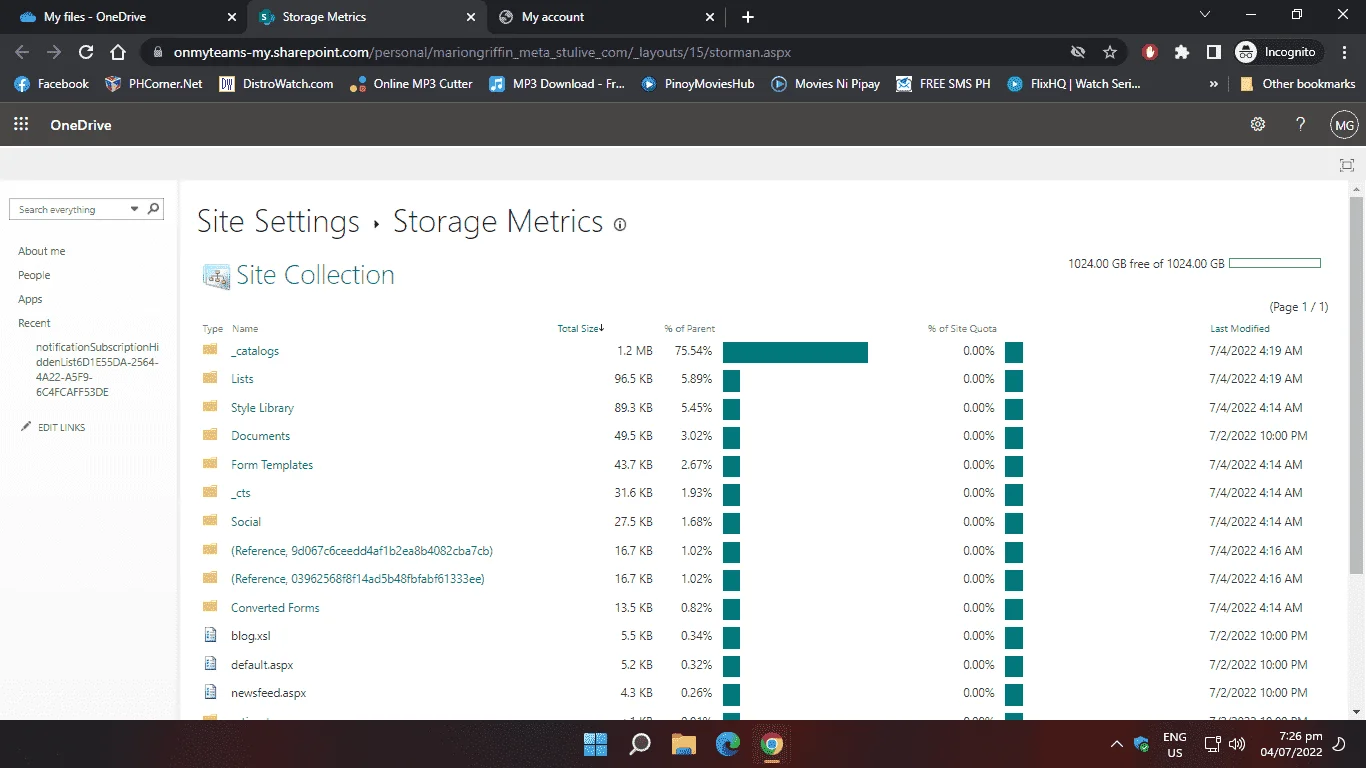Expand hidden bookmarks chevron

[x=1214, y=84]
